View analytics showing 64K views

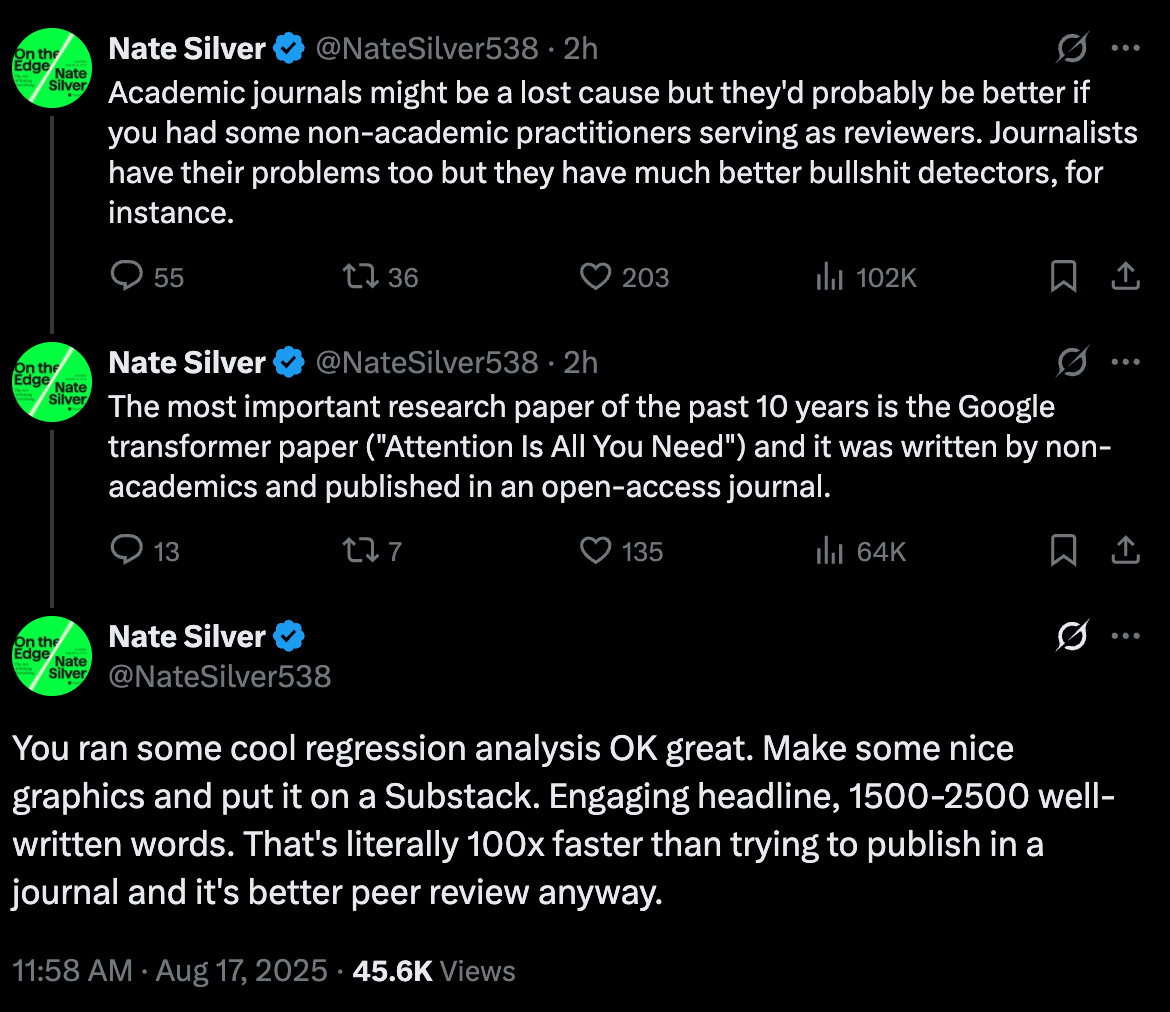pos(830,551)
